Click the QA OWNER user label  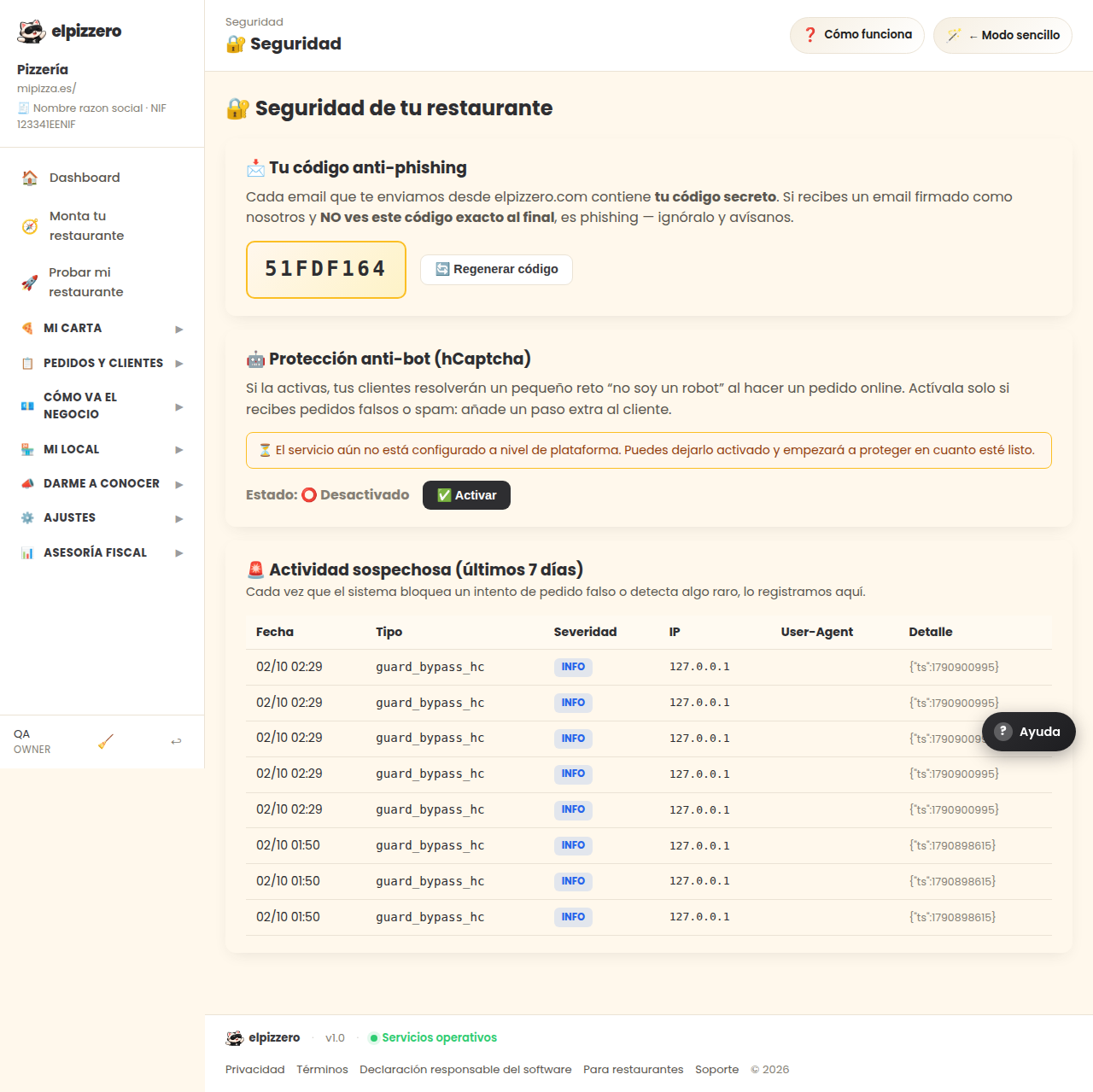[32, 741]
